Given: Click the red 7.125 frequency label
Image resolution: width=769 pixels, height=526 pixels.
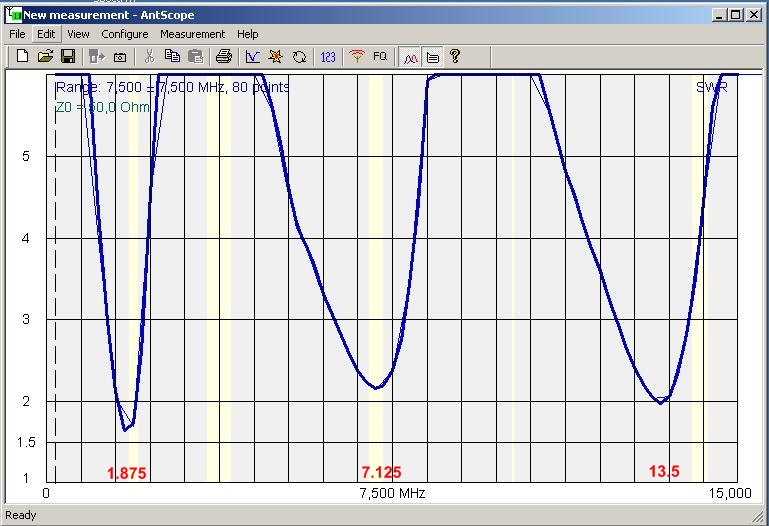Looking at the screenshot, I should [x=381, y=472].
